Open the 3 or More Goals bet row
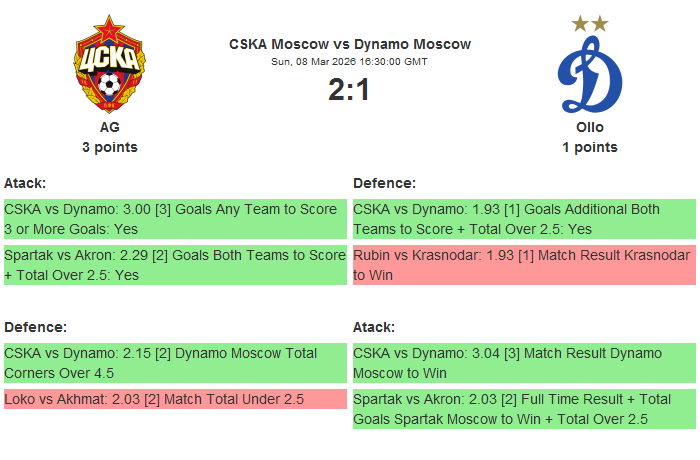Viewport: 700px width, 460px height. pos(175,219)
